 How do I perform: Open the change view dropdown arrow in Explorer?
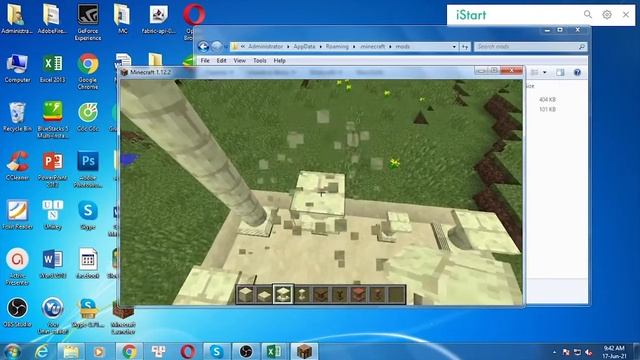(x=544, y=73)
